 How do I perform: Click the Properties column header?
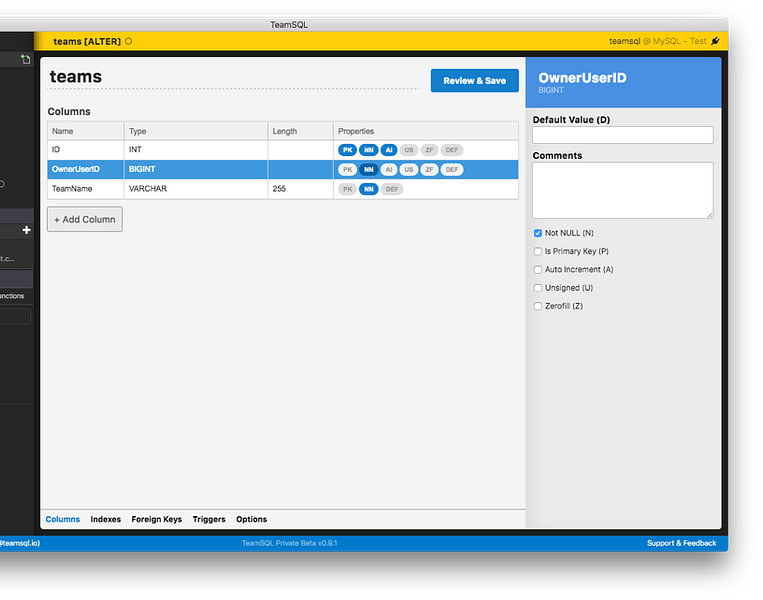pos(426,131)
